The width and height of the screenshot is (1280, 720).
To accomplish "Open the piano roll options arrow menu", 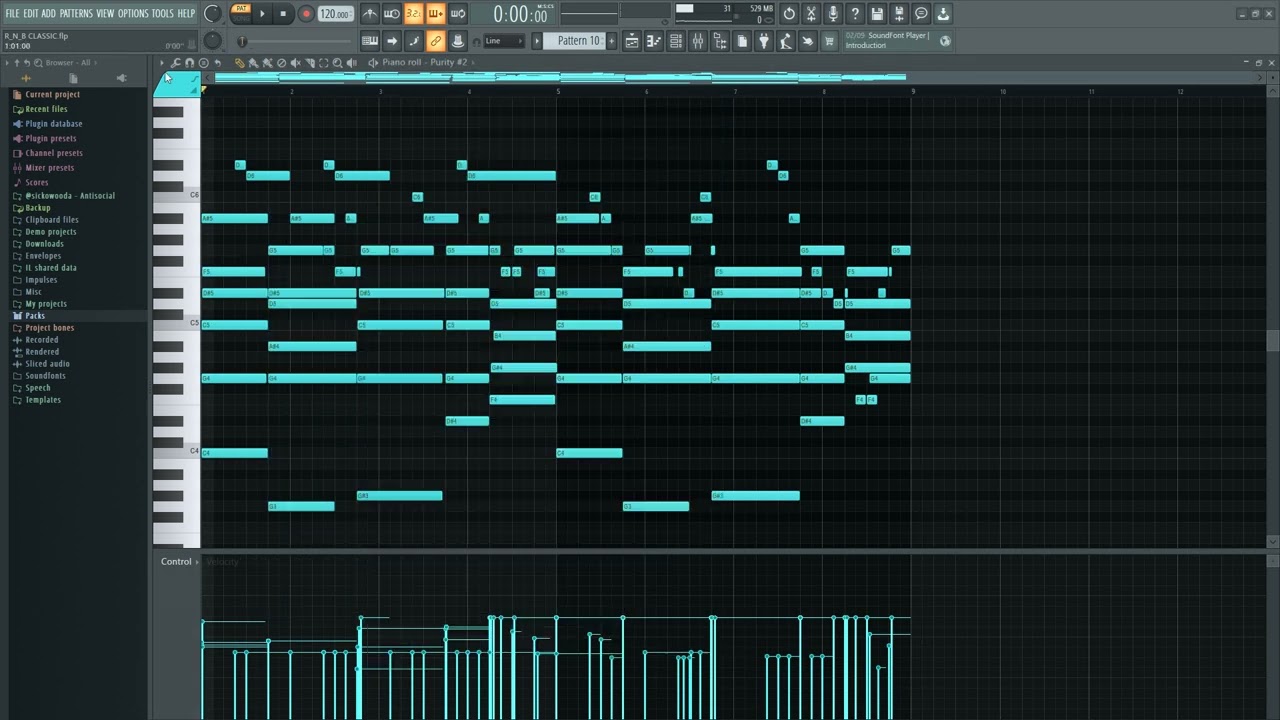I will tap(161, 62).
